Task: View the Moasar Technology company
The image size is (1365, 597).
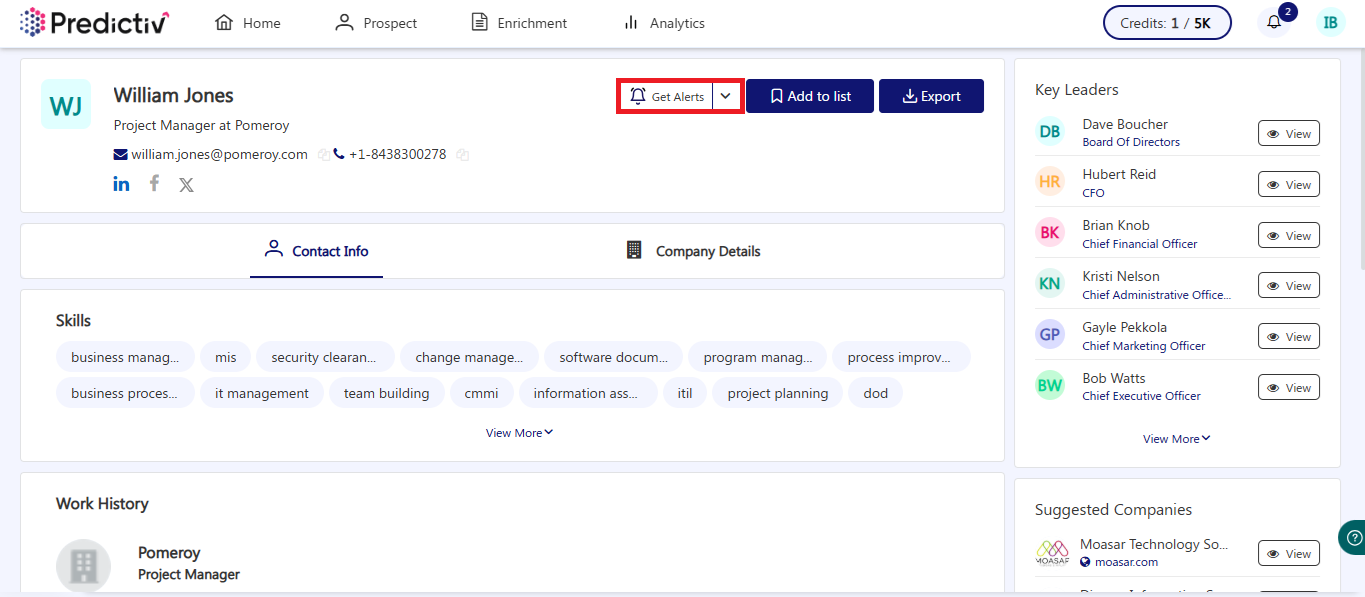Action: pos(1288,553)
